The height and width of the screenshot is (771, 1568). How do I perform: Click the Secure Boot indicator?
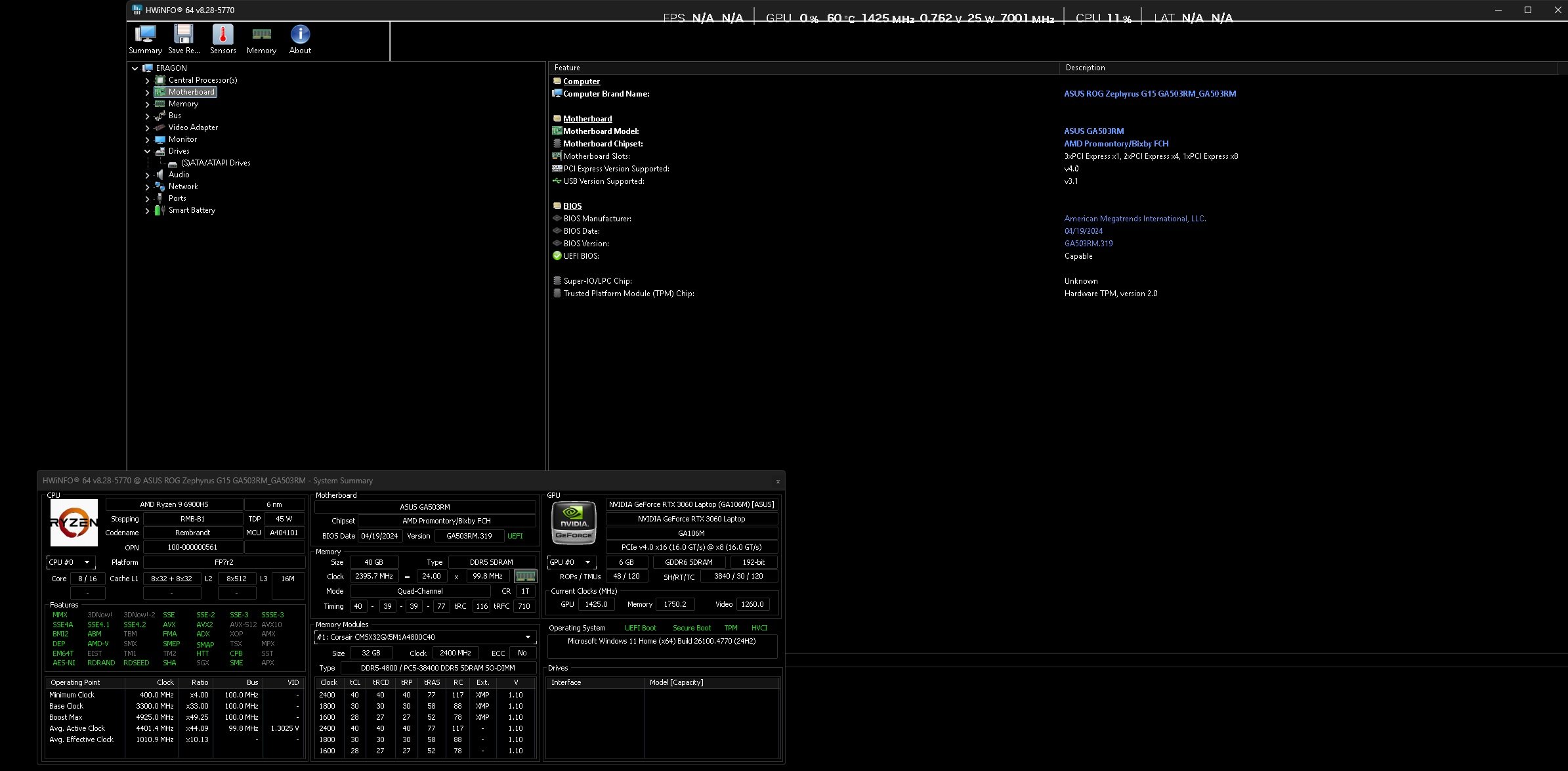[x=692, y=628]
